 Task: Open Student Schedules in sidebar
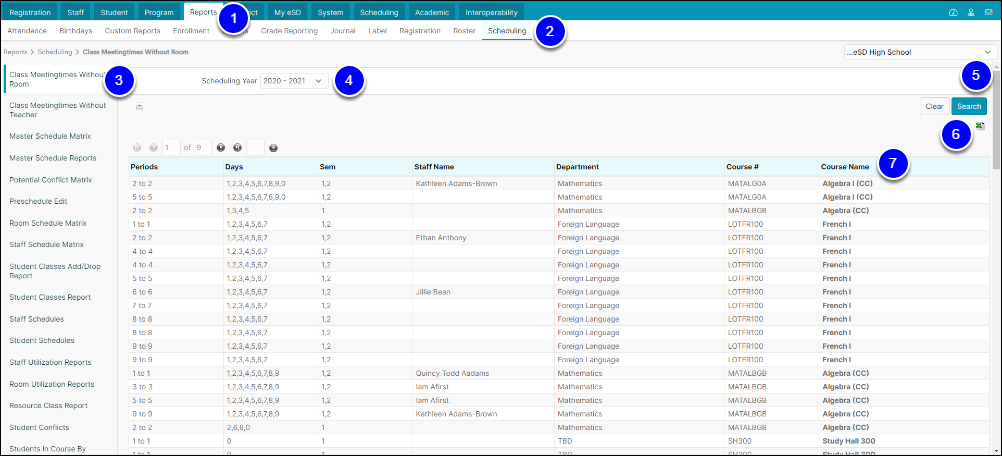[42, 340]
